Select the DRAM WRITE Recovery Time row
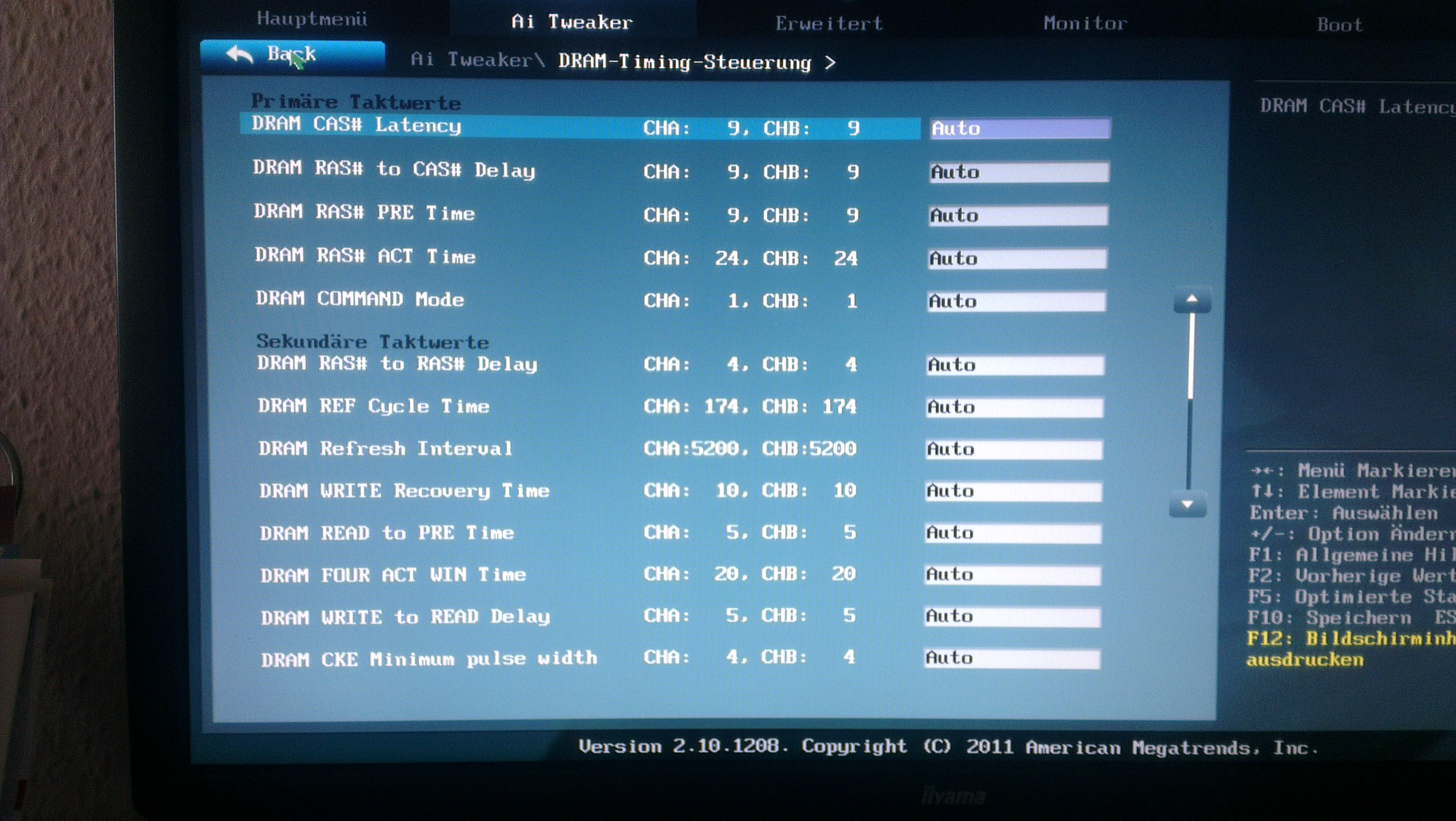The image size is (1456, 821). [x=404, y=491]
